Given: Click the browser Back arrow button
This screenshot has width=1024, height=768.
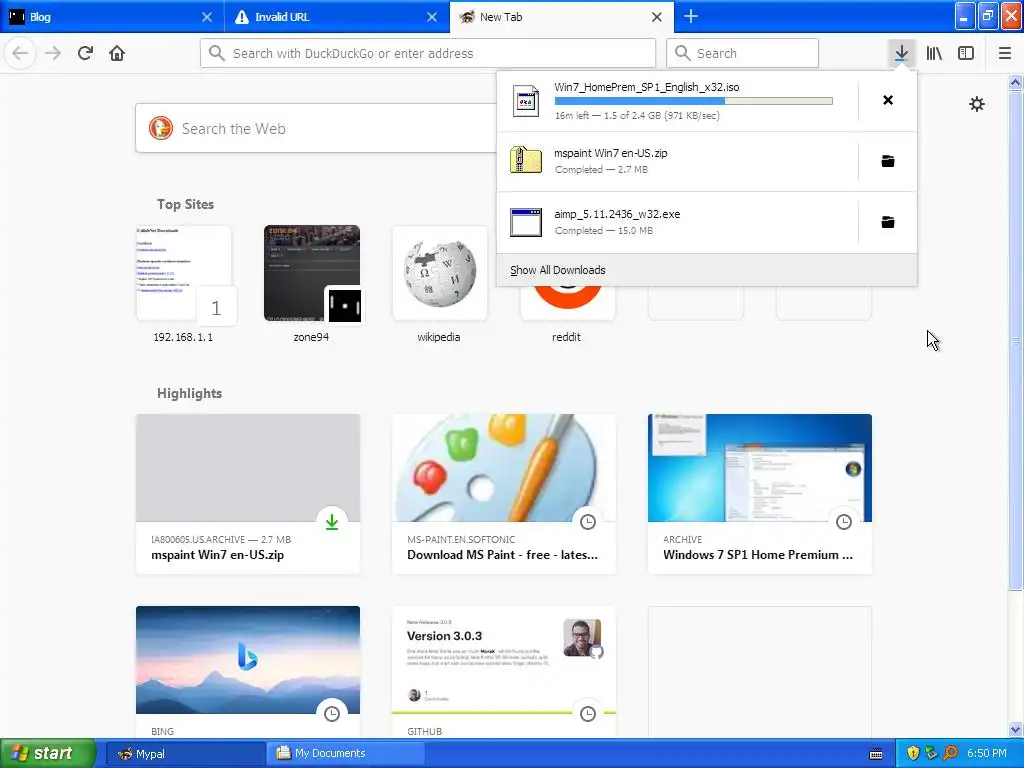Looking at the screenshot, I should pos(20,53).
